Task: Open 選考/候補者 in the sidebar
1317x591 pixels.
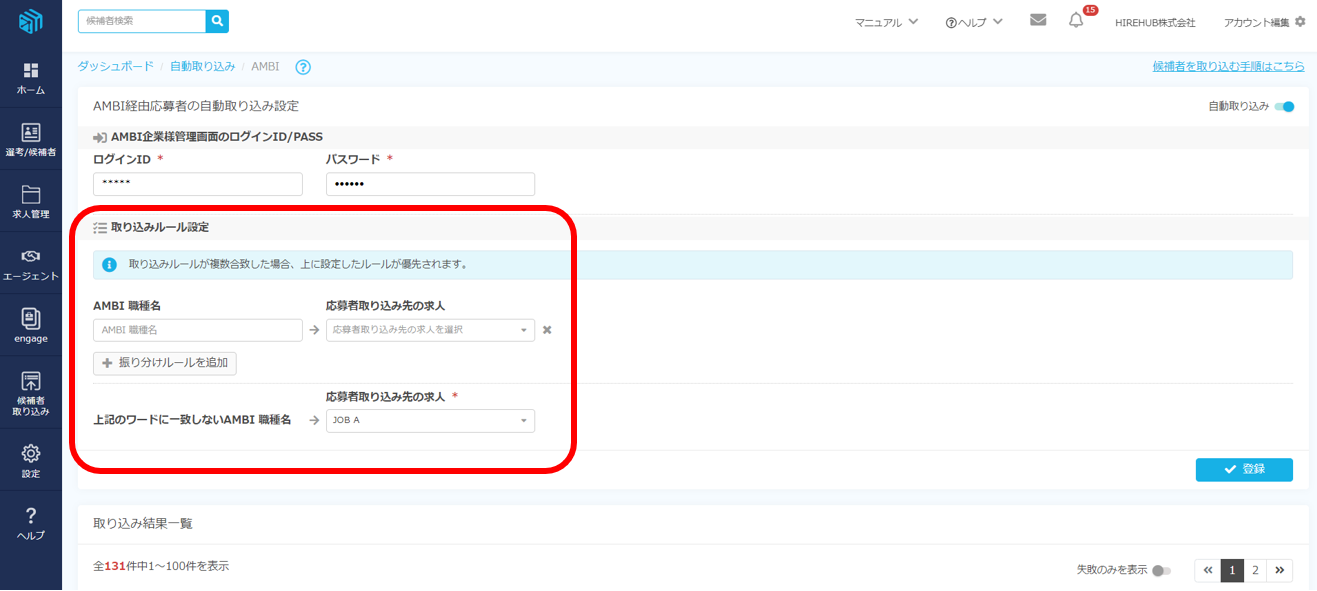Action: click(x=31, y=140)
